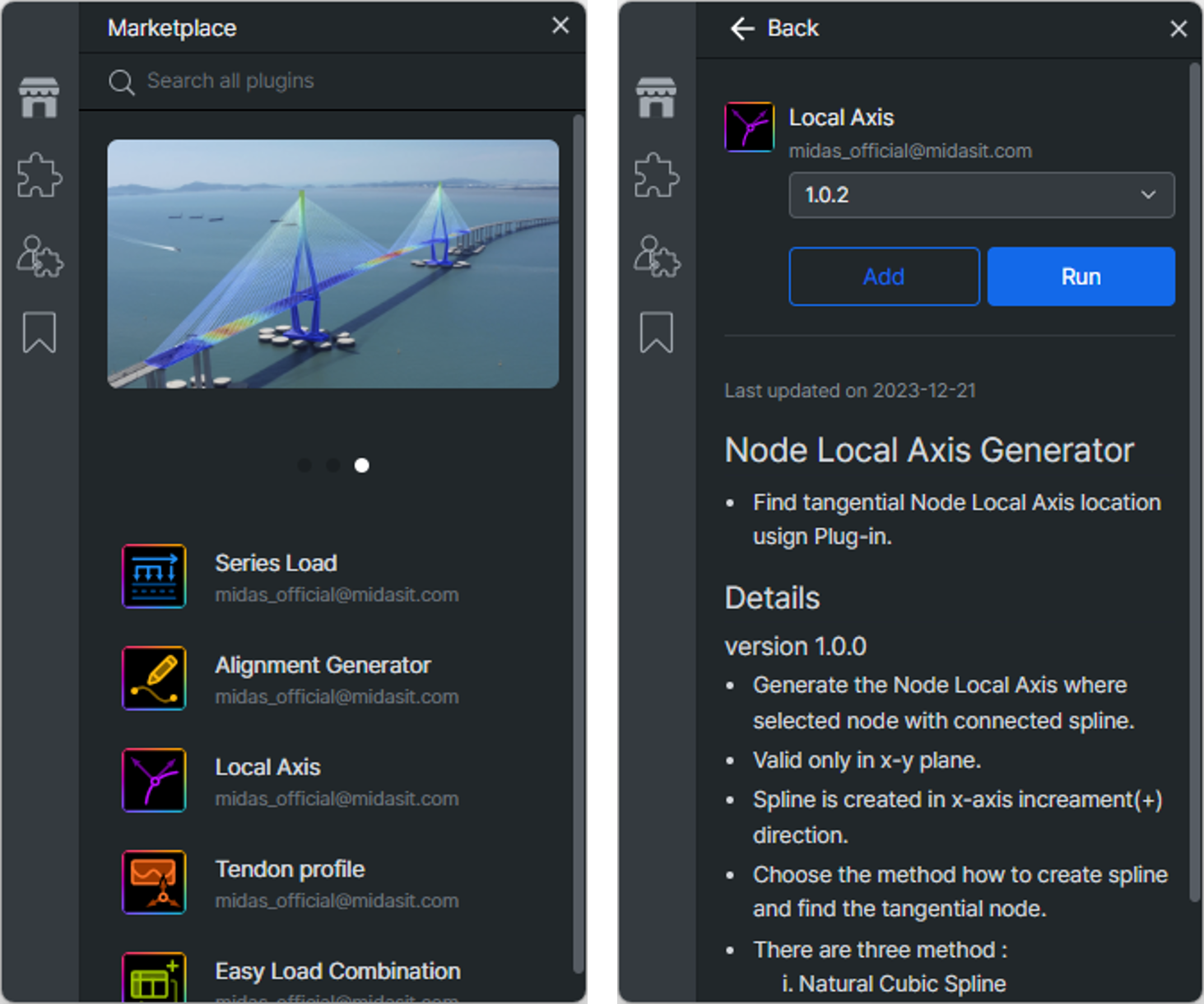Click the Alignment Generator plugin icon
Viewport: 1204px width, 1004px height.
[x=154, y=678]
